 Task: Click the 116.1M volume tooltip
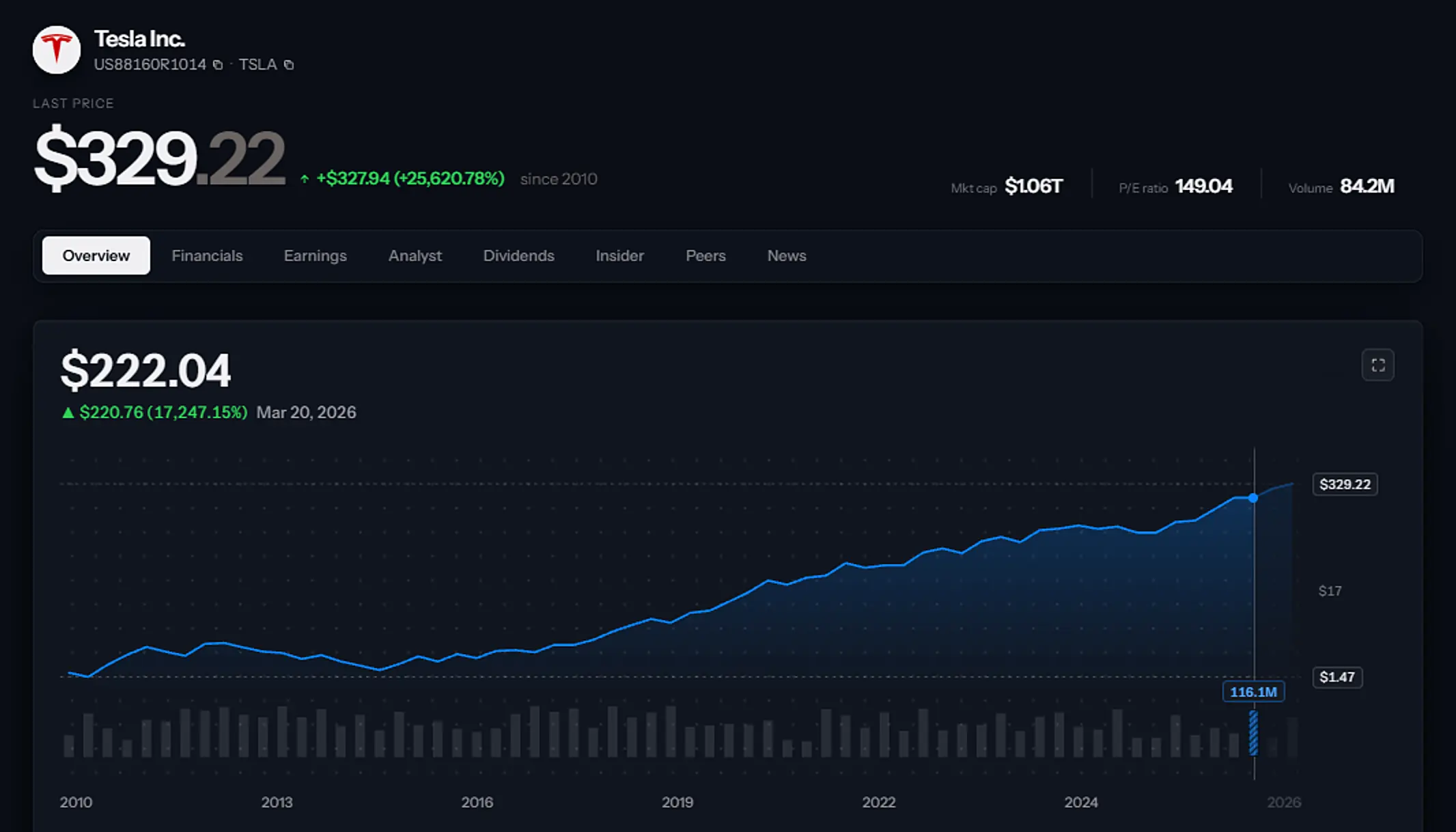point(1253,692)
